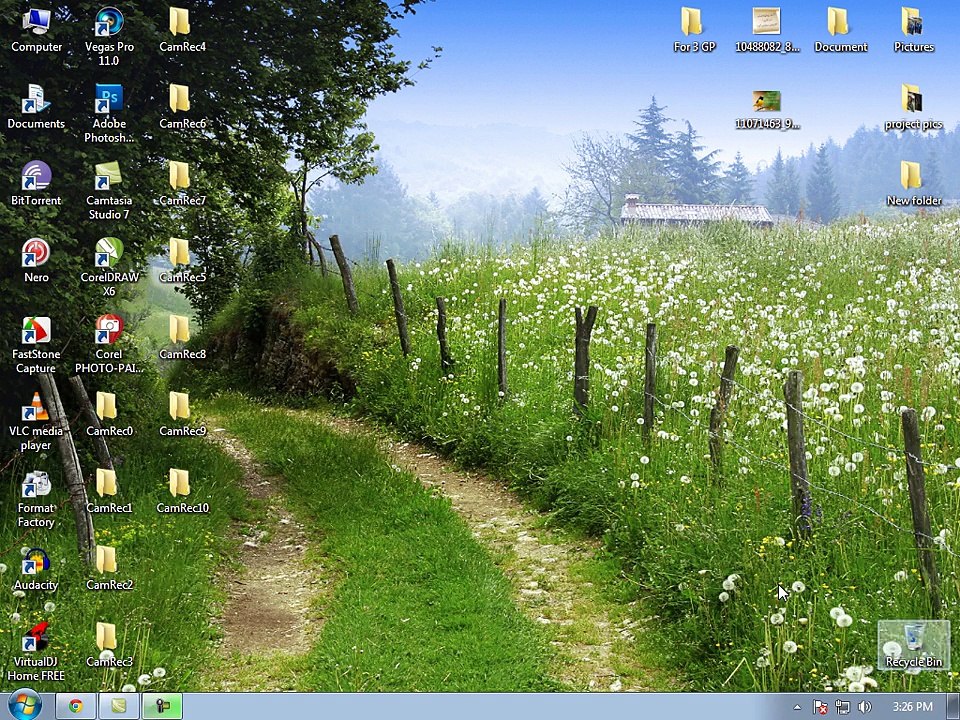Click the CamRec5 folder
This screenshot has width=960, height=720.
pos(182,261)
